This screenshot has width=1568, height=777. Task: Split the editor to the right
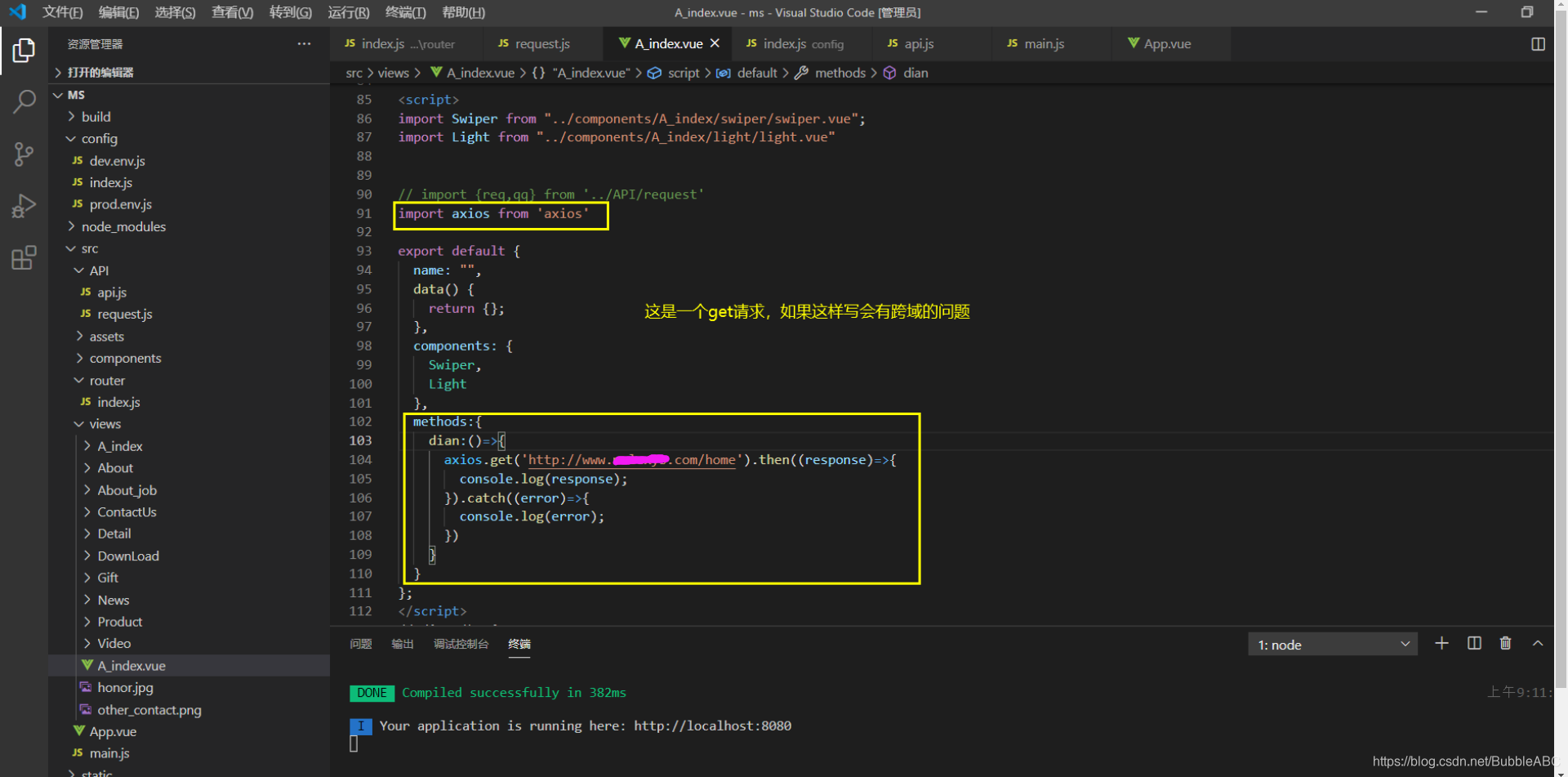click(1538, 44)
